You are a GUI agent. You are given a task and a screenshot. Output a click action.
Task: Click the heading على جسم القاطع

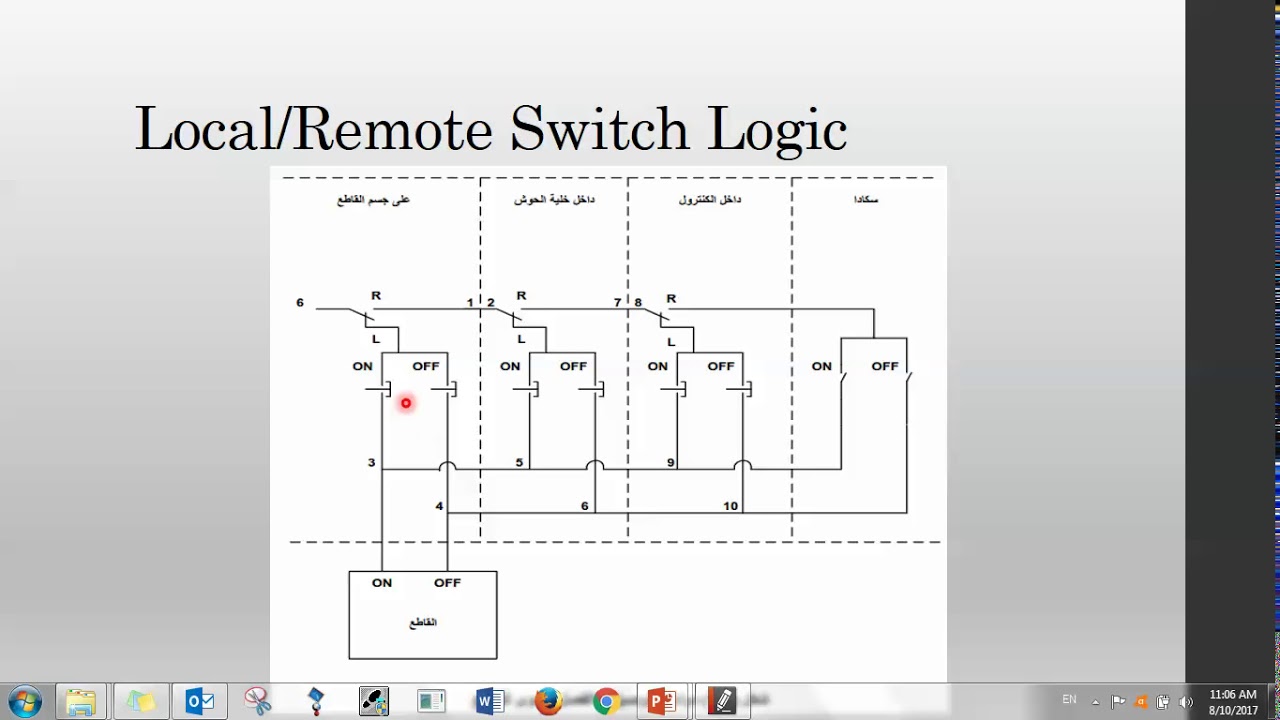coord(373,200)
